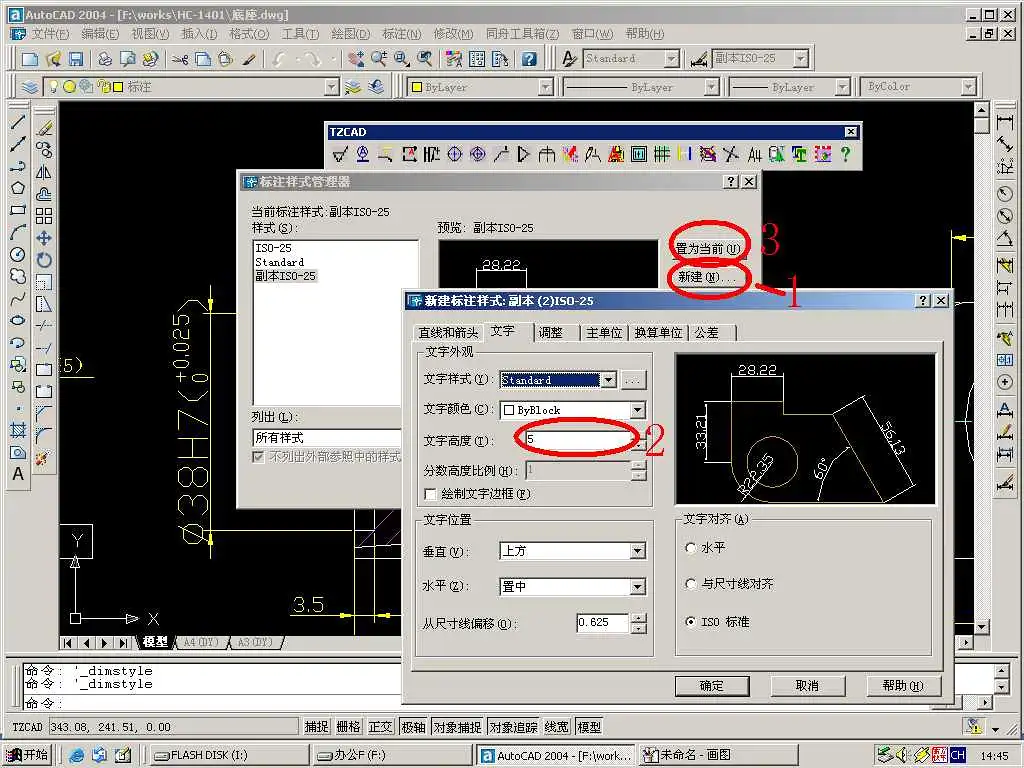1024x768 pixels.
Task: Open the 文字颜色 ByBlock dropdown
Action: tap(637, 410)
